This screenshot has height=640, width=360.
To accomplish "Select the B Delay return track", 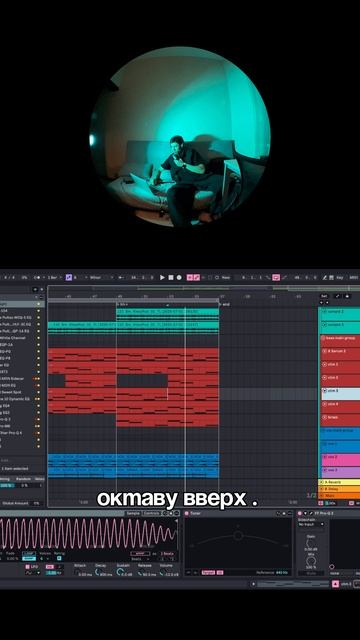I will pos(339,489).
